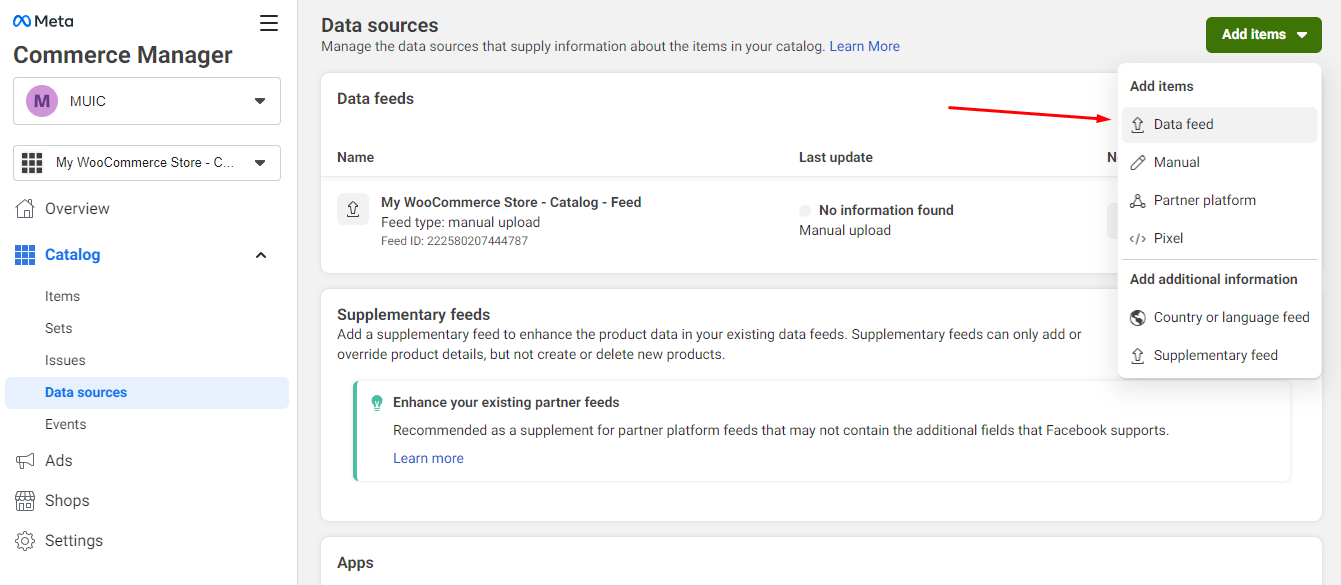Image resolution: width=1341 pixels, height=585 pixels.
Task: Click the Catalog grid icon in sidebar
Action: (25, 255)
